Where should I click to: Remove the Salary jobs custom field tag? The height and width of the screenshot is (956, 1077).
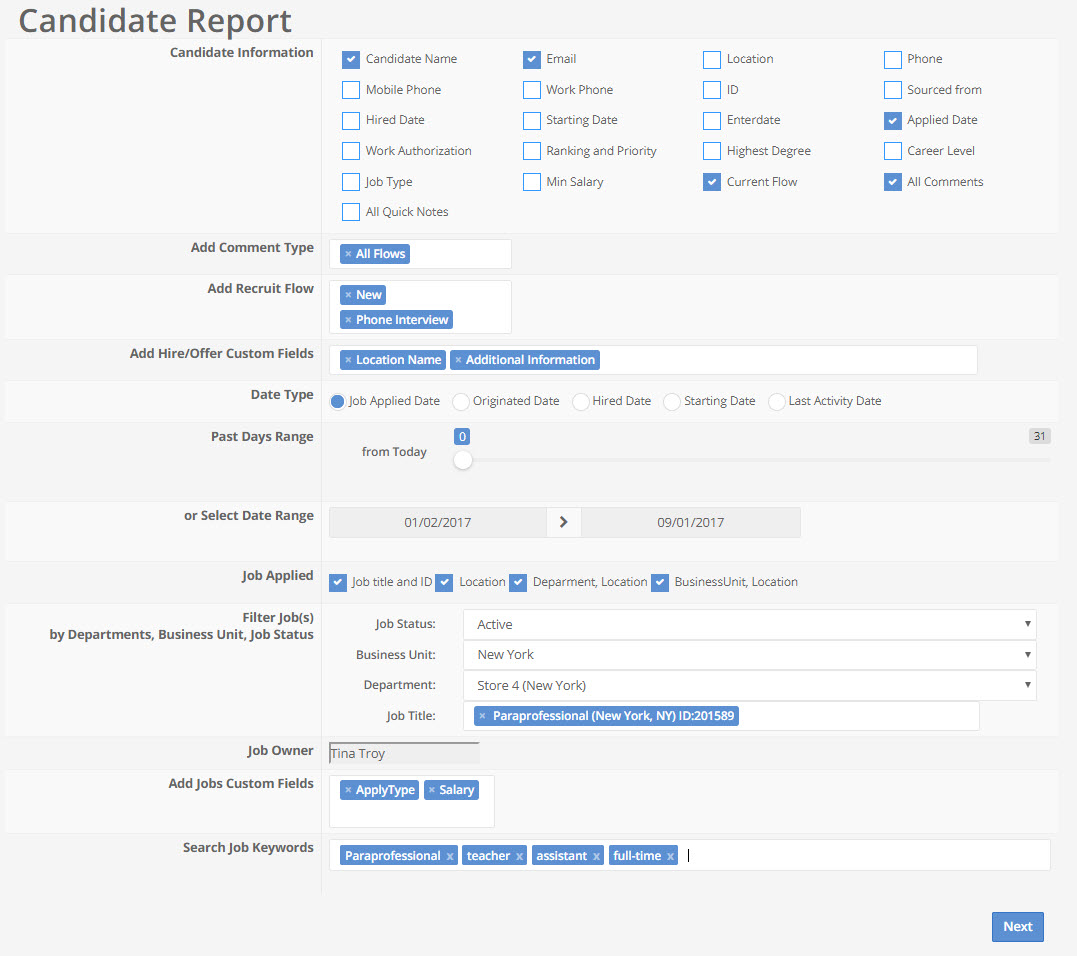pos(432,789)
